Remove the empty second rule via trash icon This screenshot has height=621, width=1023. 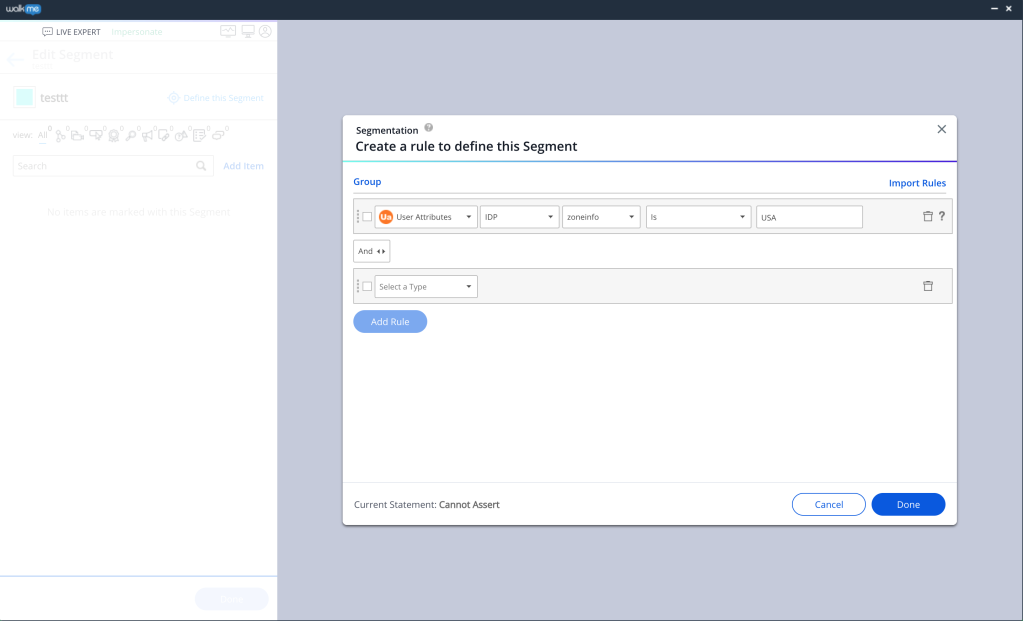[927, 287]
